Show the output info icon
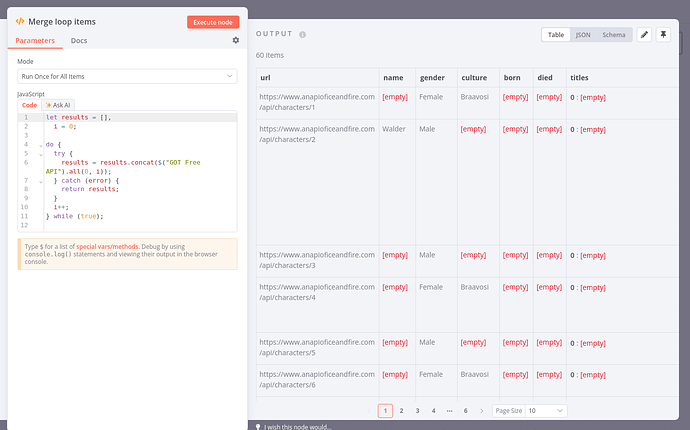 click(x=302, y=34)
